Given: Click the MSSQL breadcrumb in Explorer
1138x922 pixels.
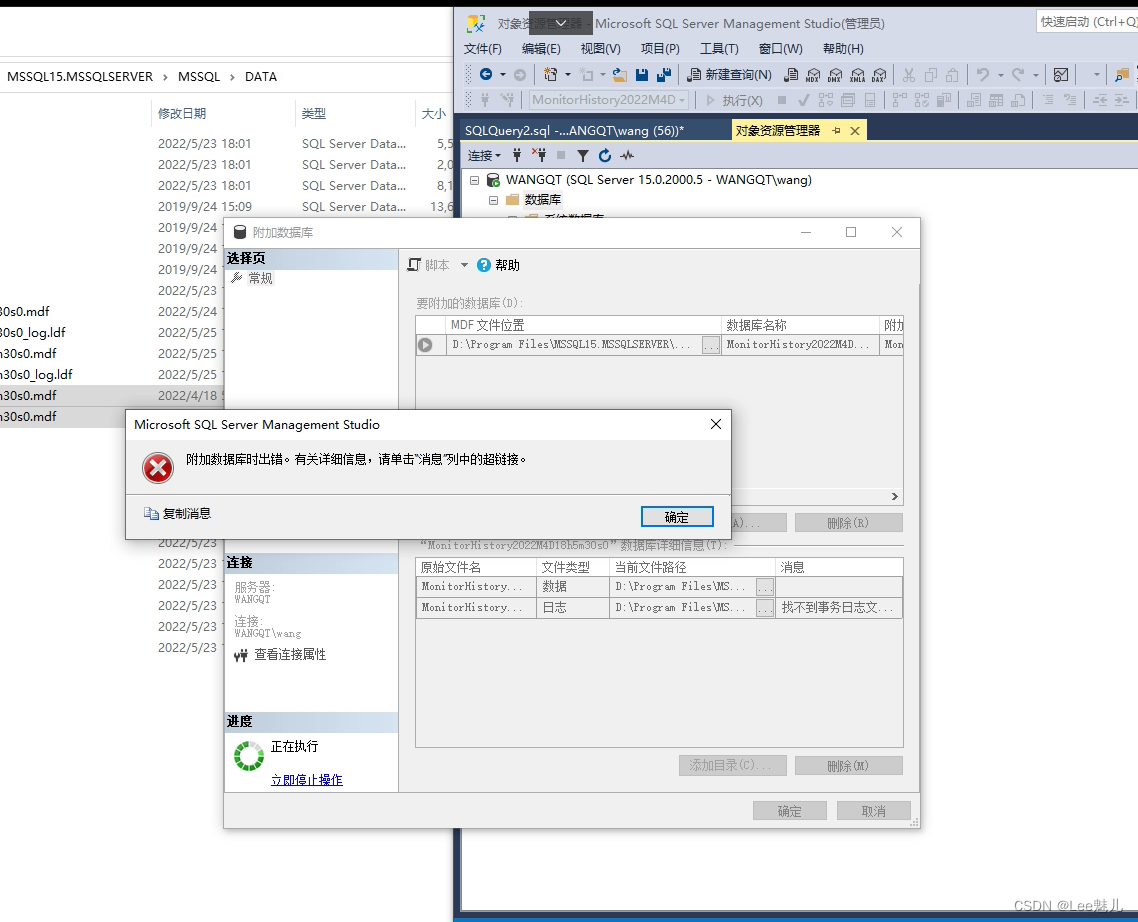Looking at the screenshot, I should pos(199,76).
